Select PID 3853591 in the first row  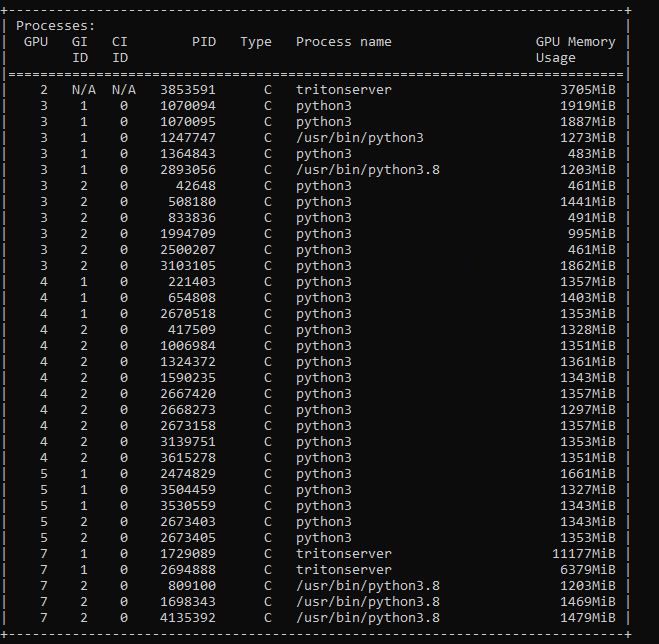188,90
